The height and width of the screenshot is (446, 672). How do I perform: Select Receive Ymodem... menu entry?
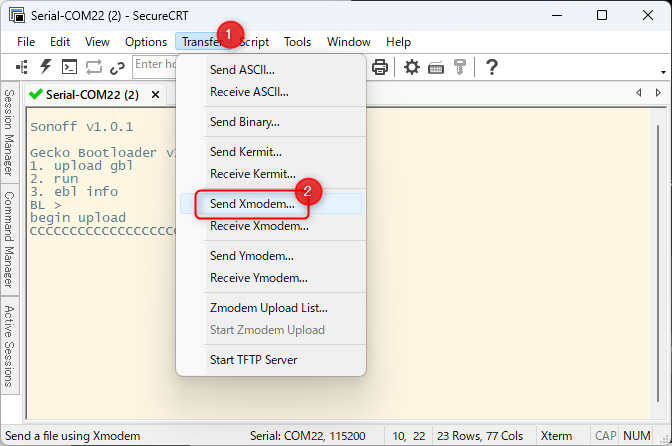pos(271,278)
